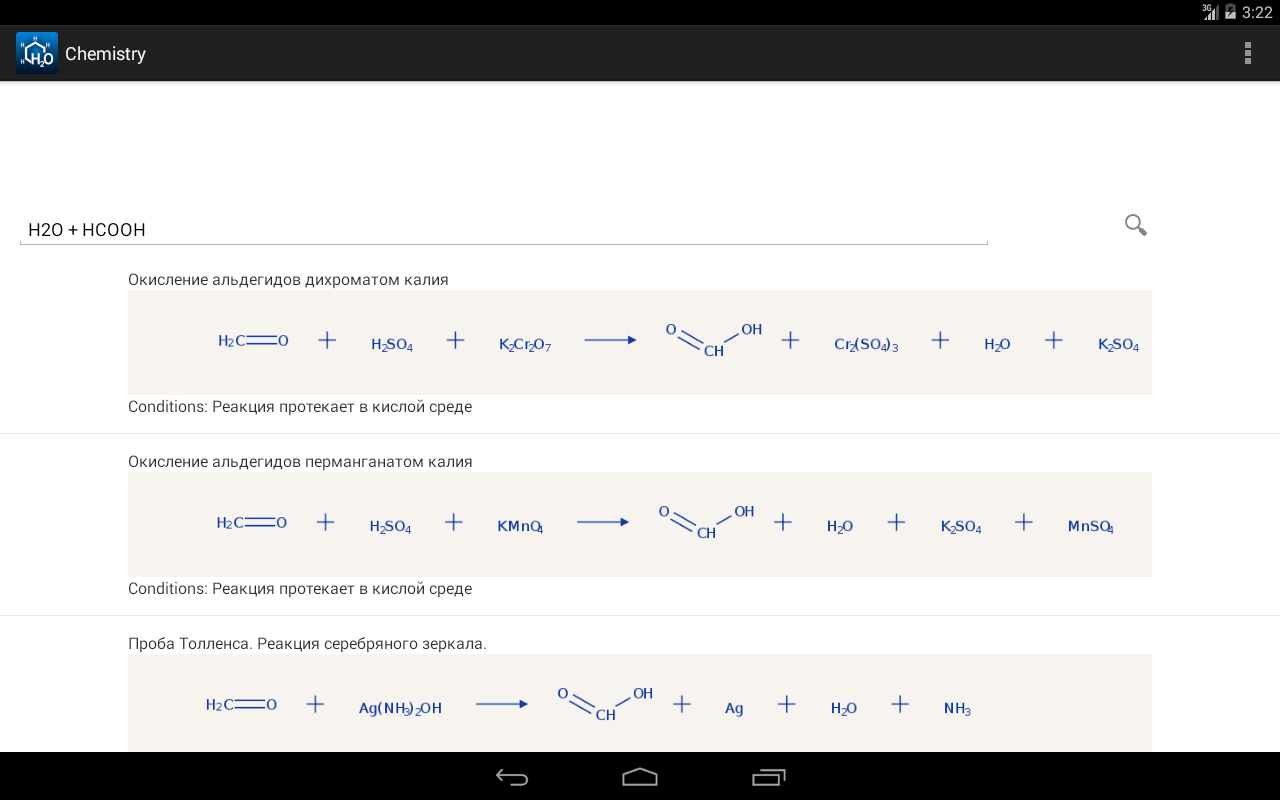The height and width of the screenshot is (800, 1280).
Task: Tap Cr2(SO4)3 product in first reaction
Action: (x=866, y=345)
